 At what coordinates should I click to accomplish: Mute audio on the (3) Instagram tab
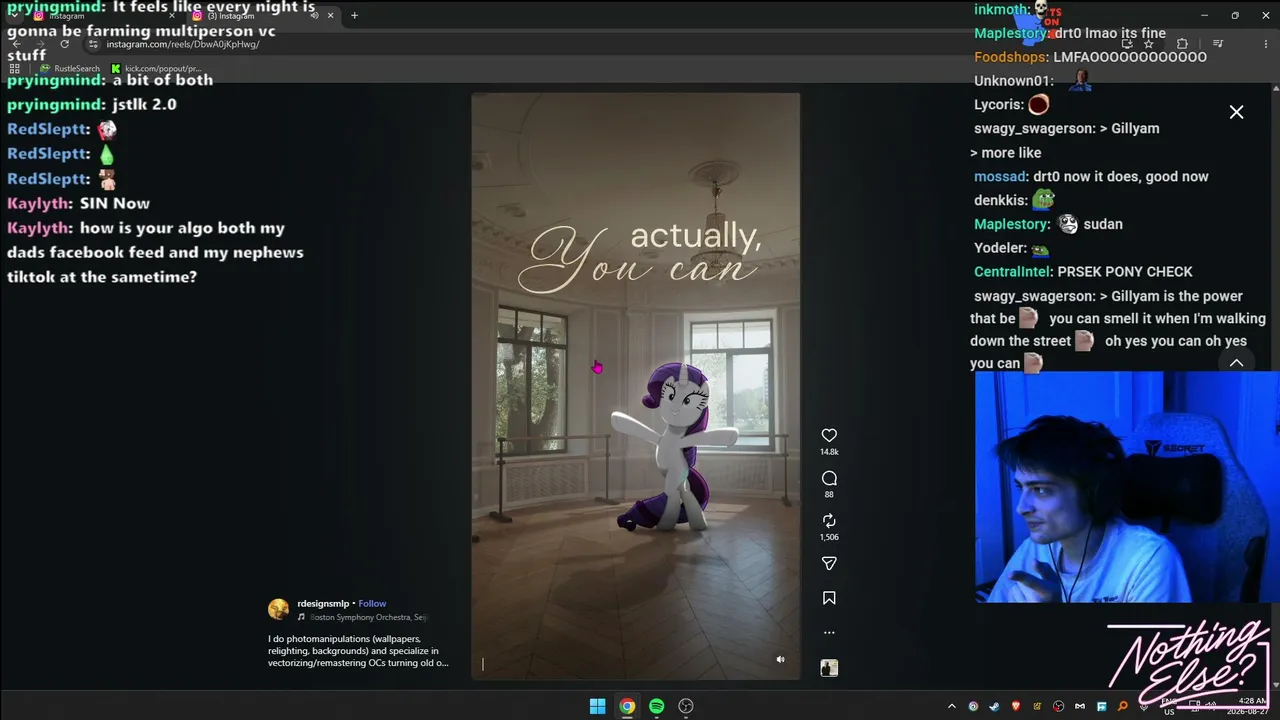pyautogui.click(x=314, y=16)
